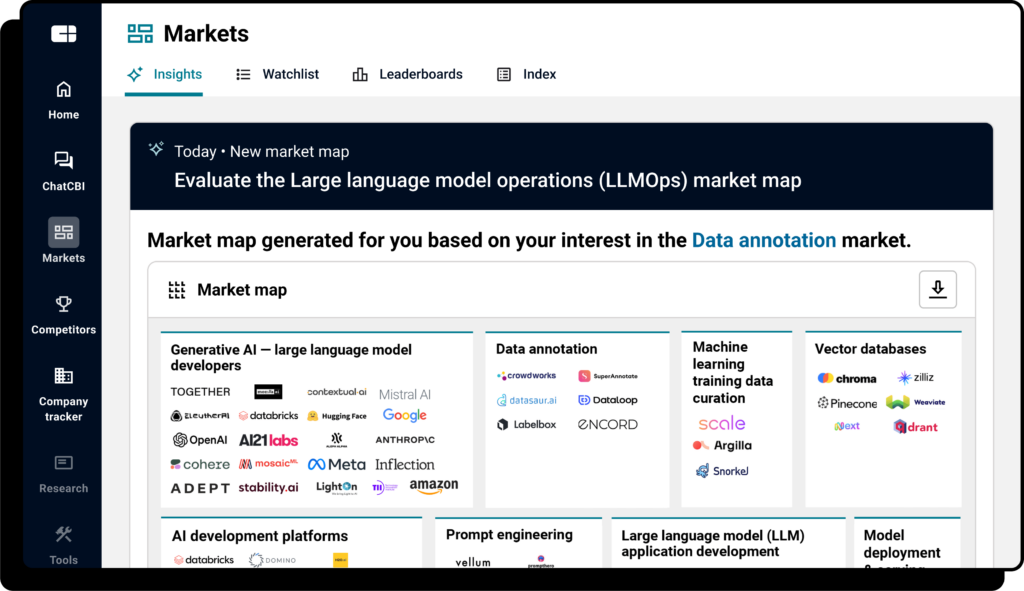Image resolution: width=1024 pixels, height=591 pixels.
Task: Click the Dataloop logo
Action: pos(608,400)
